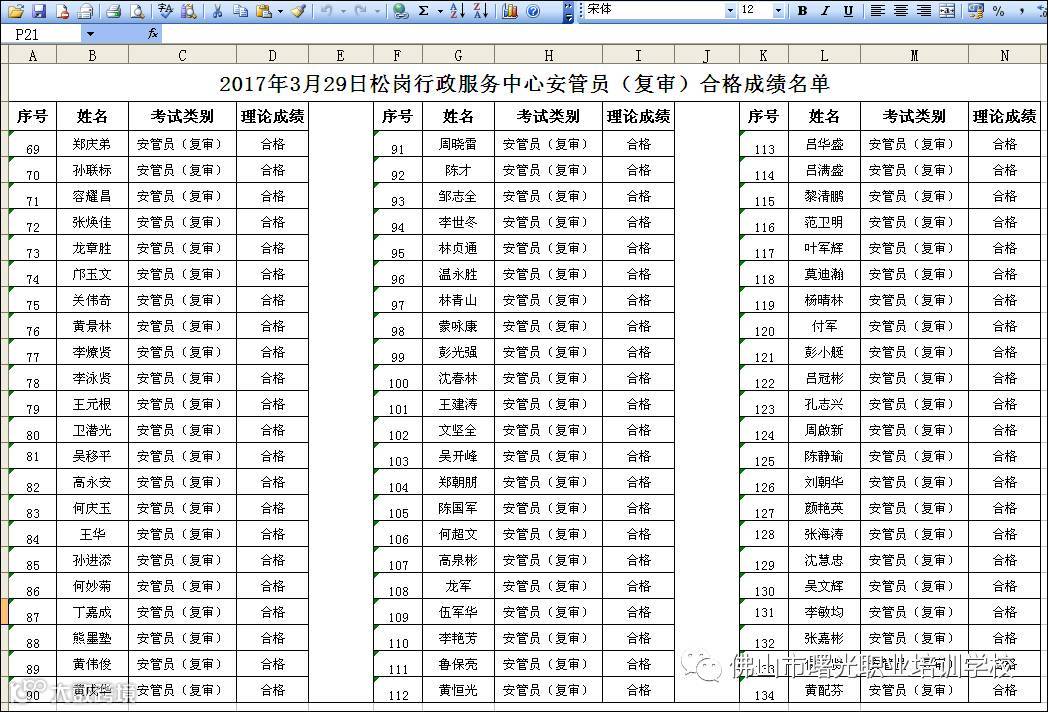Select column N header
Viewport: 1048px width, 712px height.
(1005, 55)
